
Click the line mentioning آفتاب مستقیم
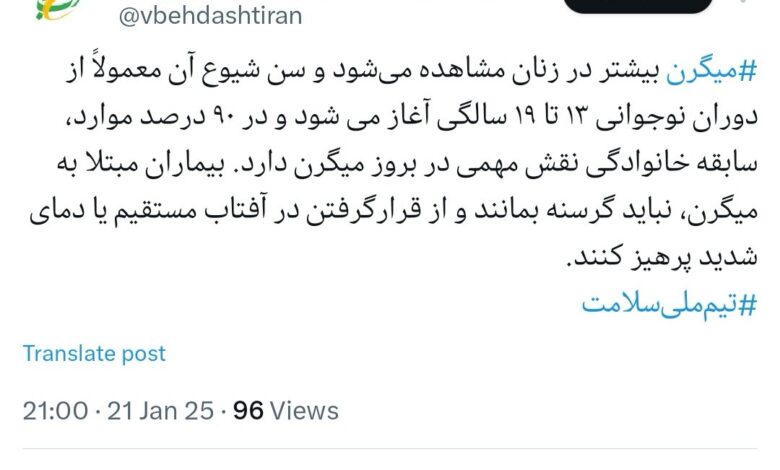click(x=393, y=211)
